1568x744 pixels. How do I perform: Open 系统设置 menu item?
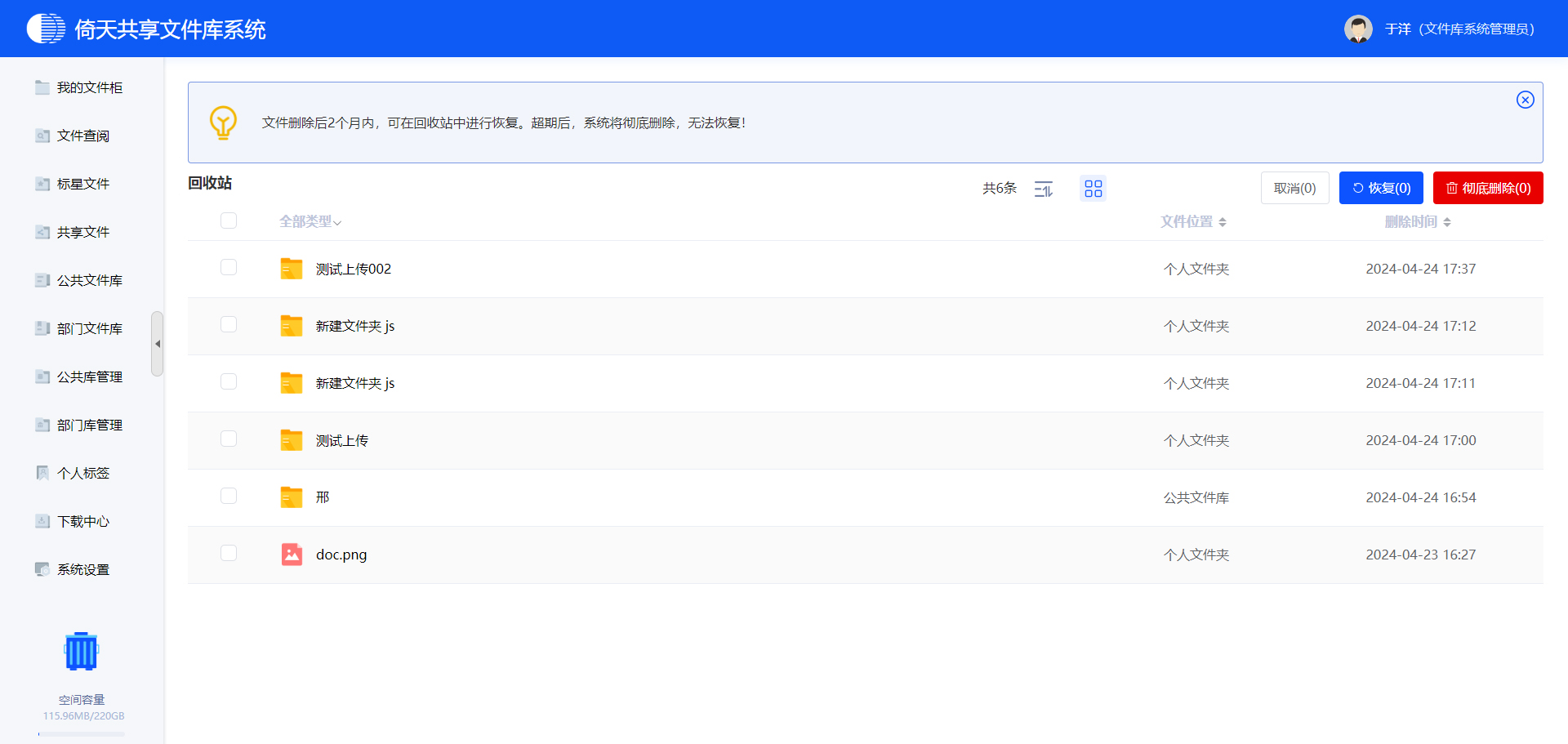coord(82,569)
